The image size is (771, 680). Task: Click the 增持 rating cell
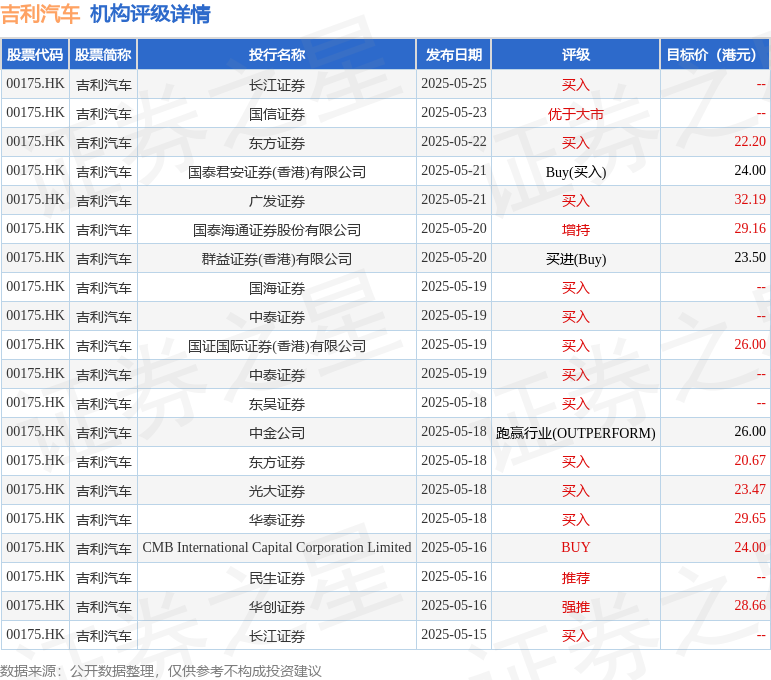pyautogui.click(x=576, y=230)
